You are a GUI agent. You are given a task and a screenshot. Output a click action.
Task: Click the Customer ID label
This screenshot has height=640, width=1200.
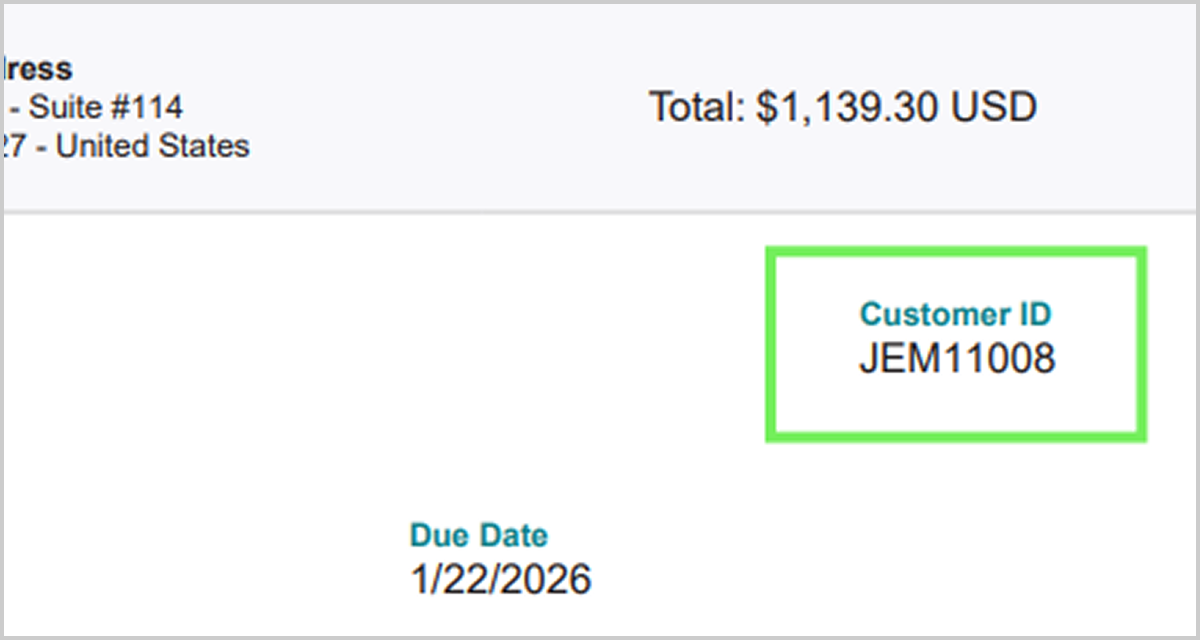[956, 314]
